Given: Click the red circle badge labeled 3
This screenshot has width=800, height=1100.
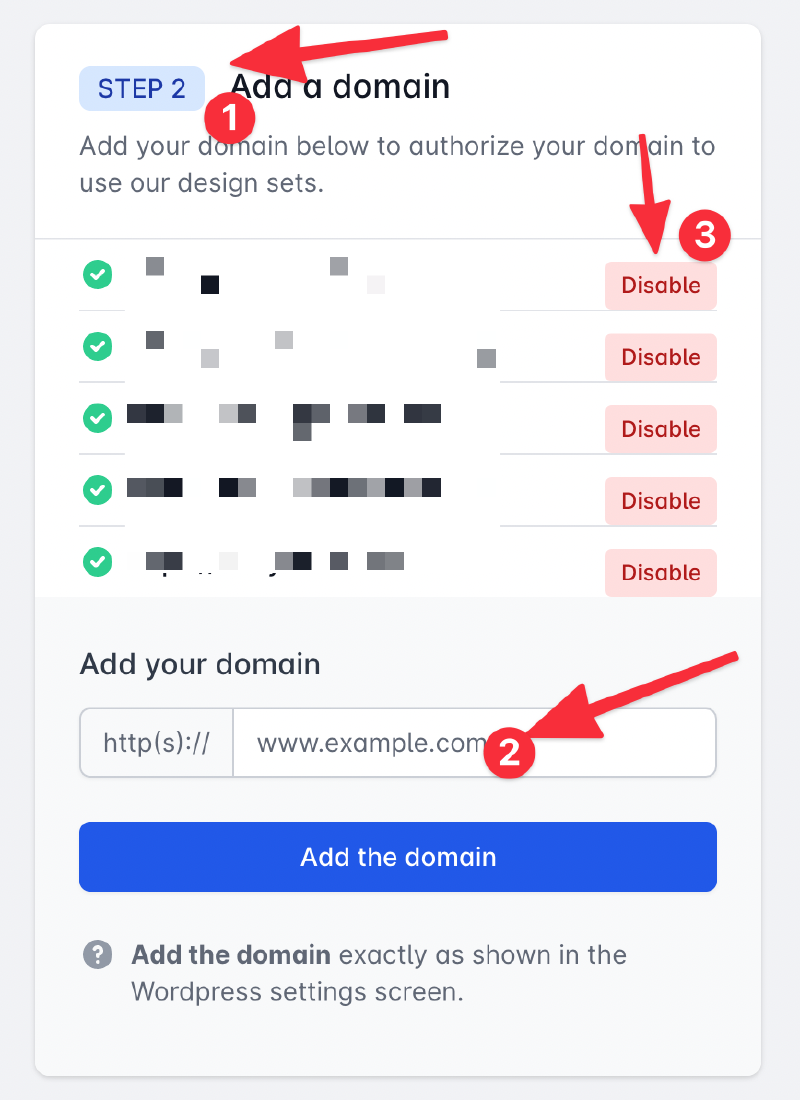Looking at the screenshot, I should point(705,236).
